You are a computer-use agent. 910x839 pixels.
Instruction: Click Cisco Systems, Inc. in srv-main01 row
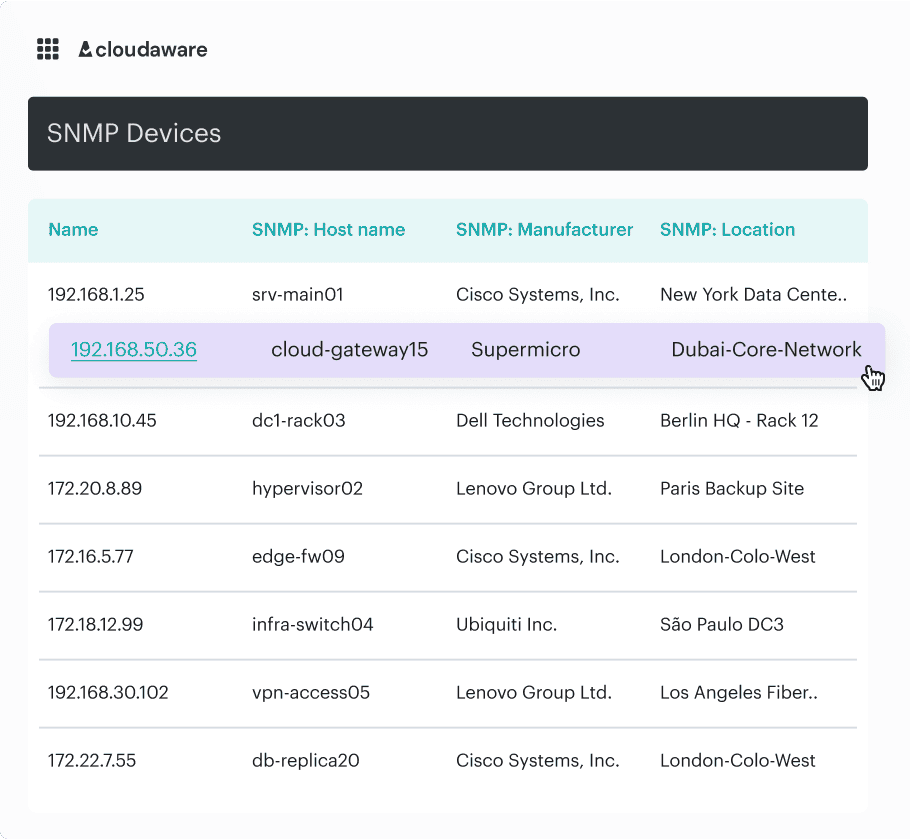[537, 294]
